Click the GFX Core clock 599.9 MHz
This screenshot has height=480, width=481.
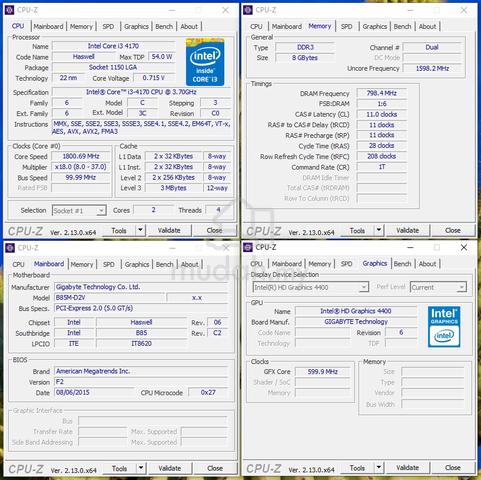coord(323,372)
